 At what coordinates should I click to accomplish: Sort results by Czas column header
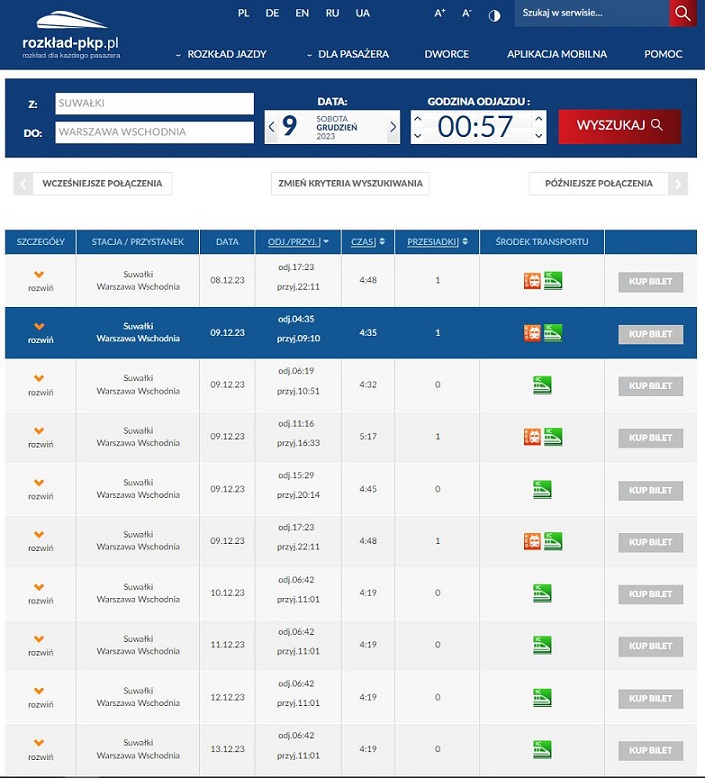tap(363, 242)
